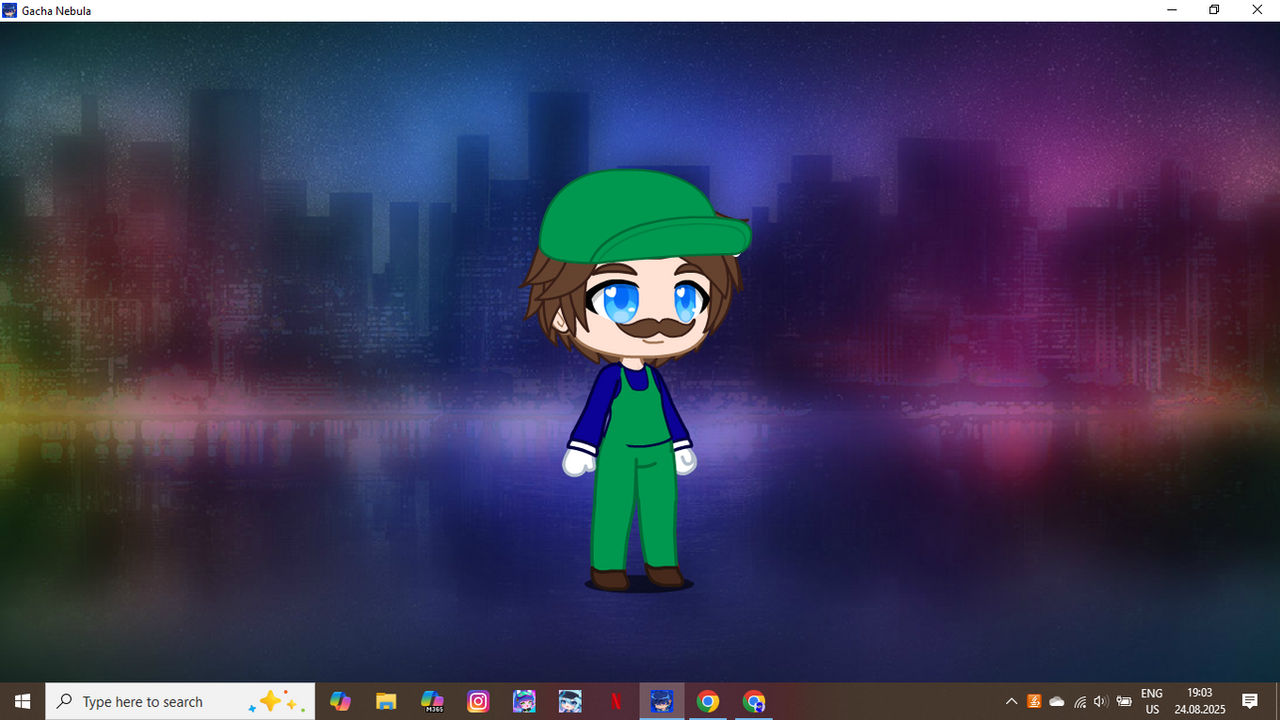Launch the Microsoft 365 taskbar app

click(432, 701)
